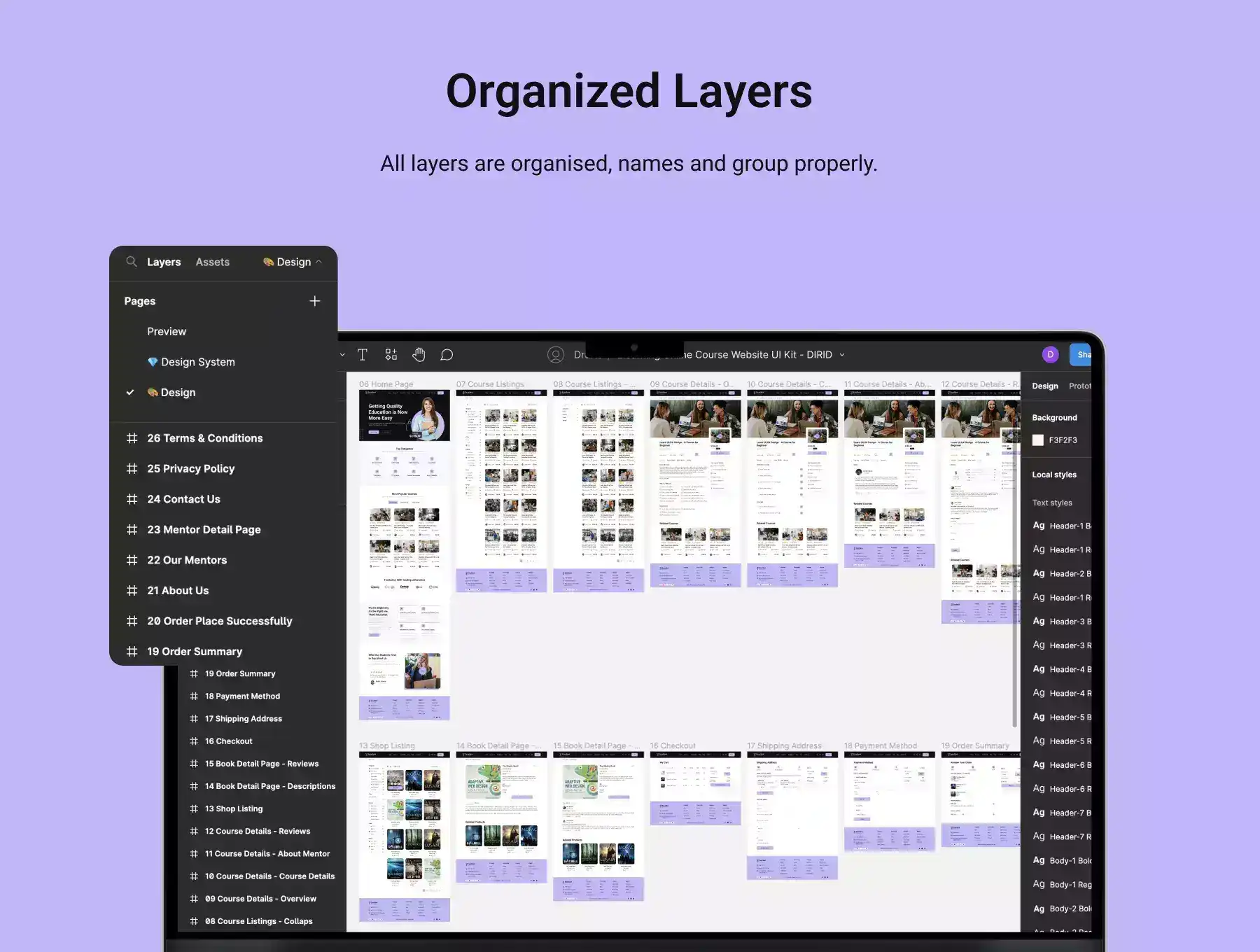Select the Hand tool
Image resolution: width=1260 pixels, height=952 pixels.
(419, 355)
